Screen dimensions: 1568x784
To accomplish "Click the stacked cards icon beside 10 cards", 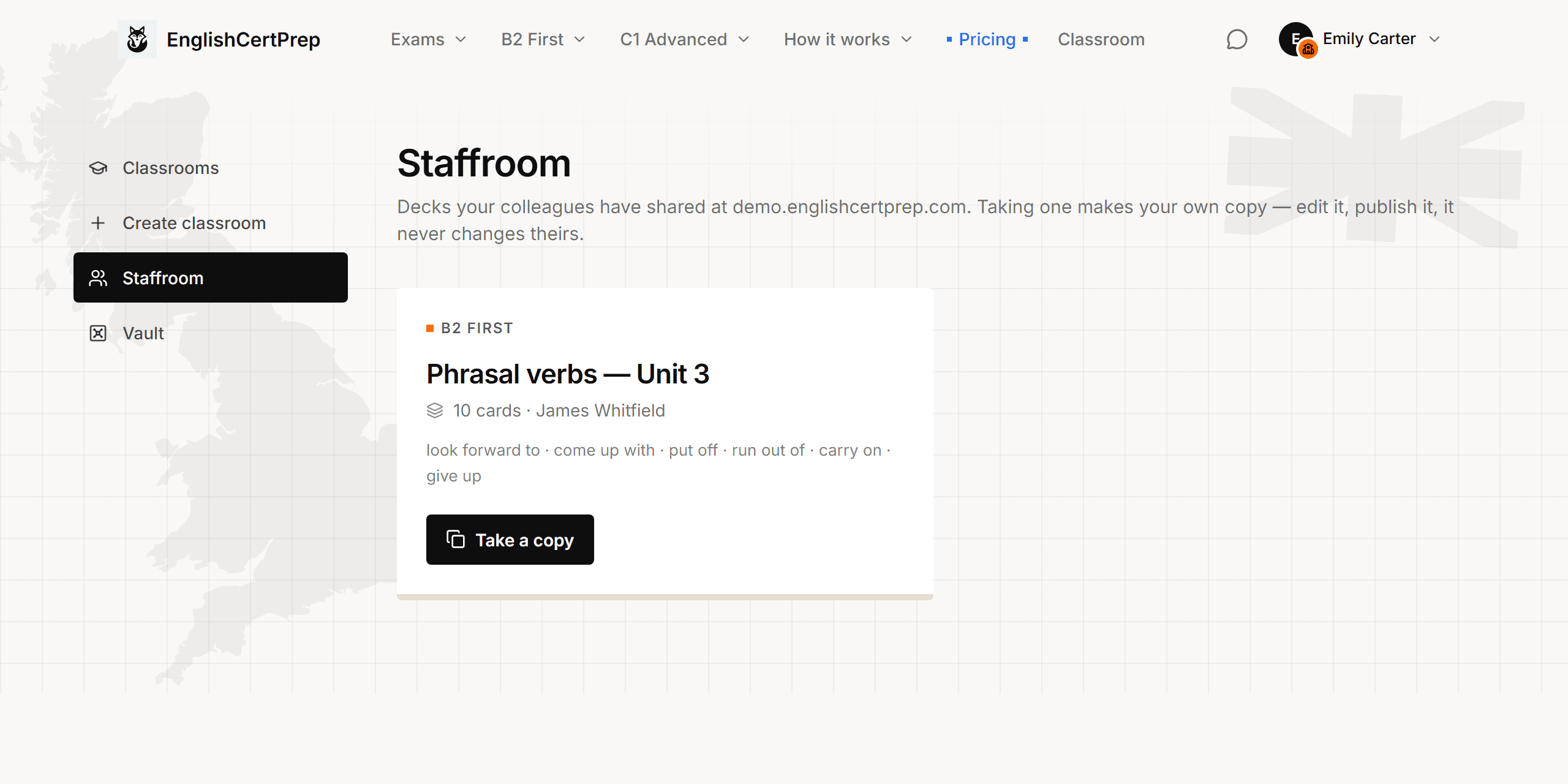I will pyautogui.click(x=435, y=410).
